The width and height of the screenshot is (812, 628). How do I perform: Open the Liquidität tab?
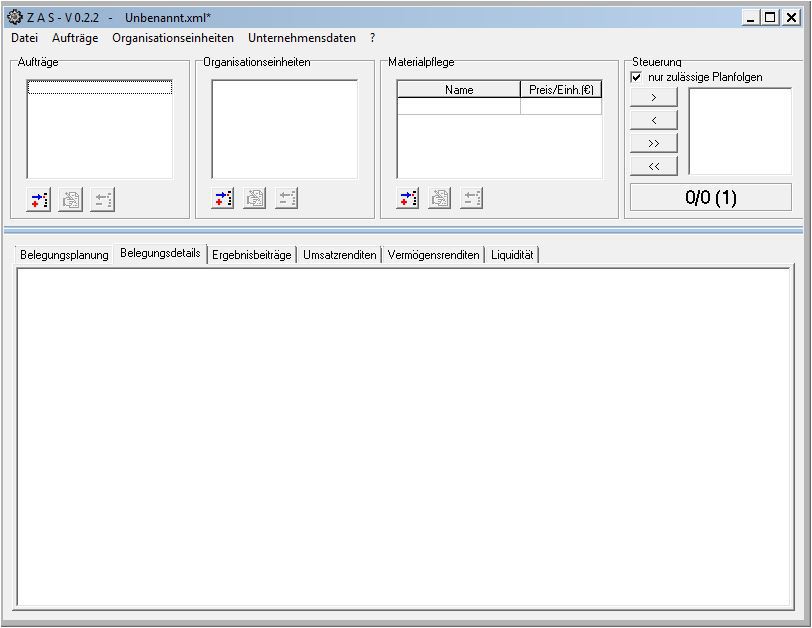(512, 255)
